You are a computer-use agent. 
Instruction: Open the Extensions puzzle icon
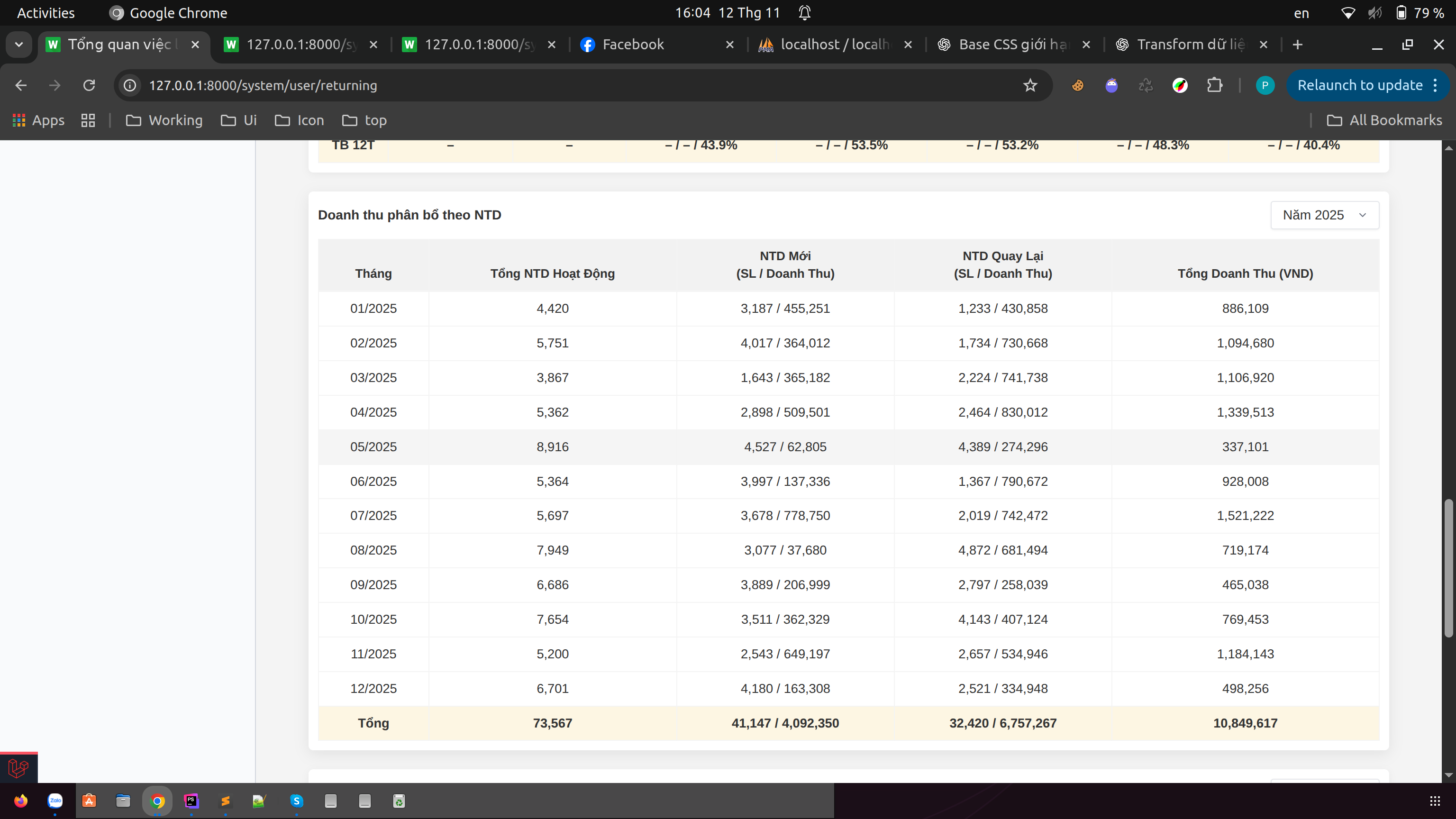1214,85
